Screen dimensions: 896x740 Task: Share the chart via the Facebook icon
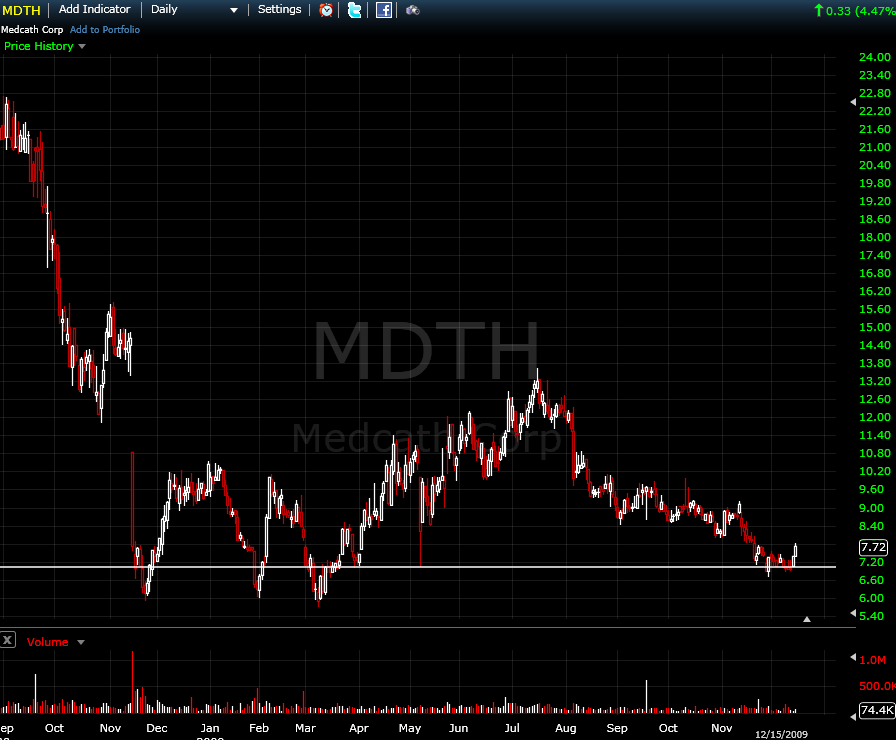click(383, 10)
